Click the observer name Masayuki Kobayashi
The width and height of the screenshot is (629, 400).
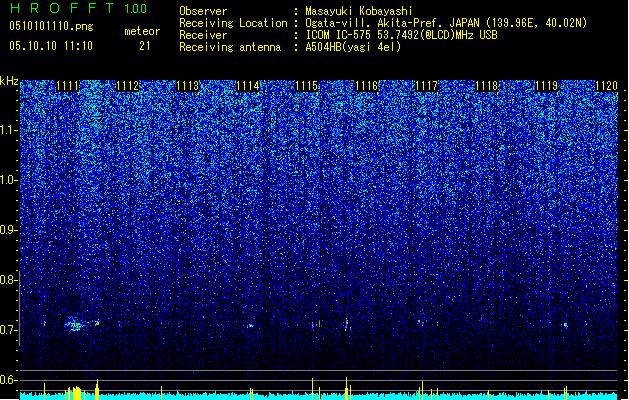pyautogui.click(x=359, y=11)
